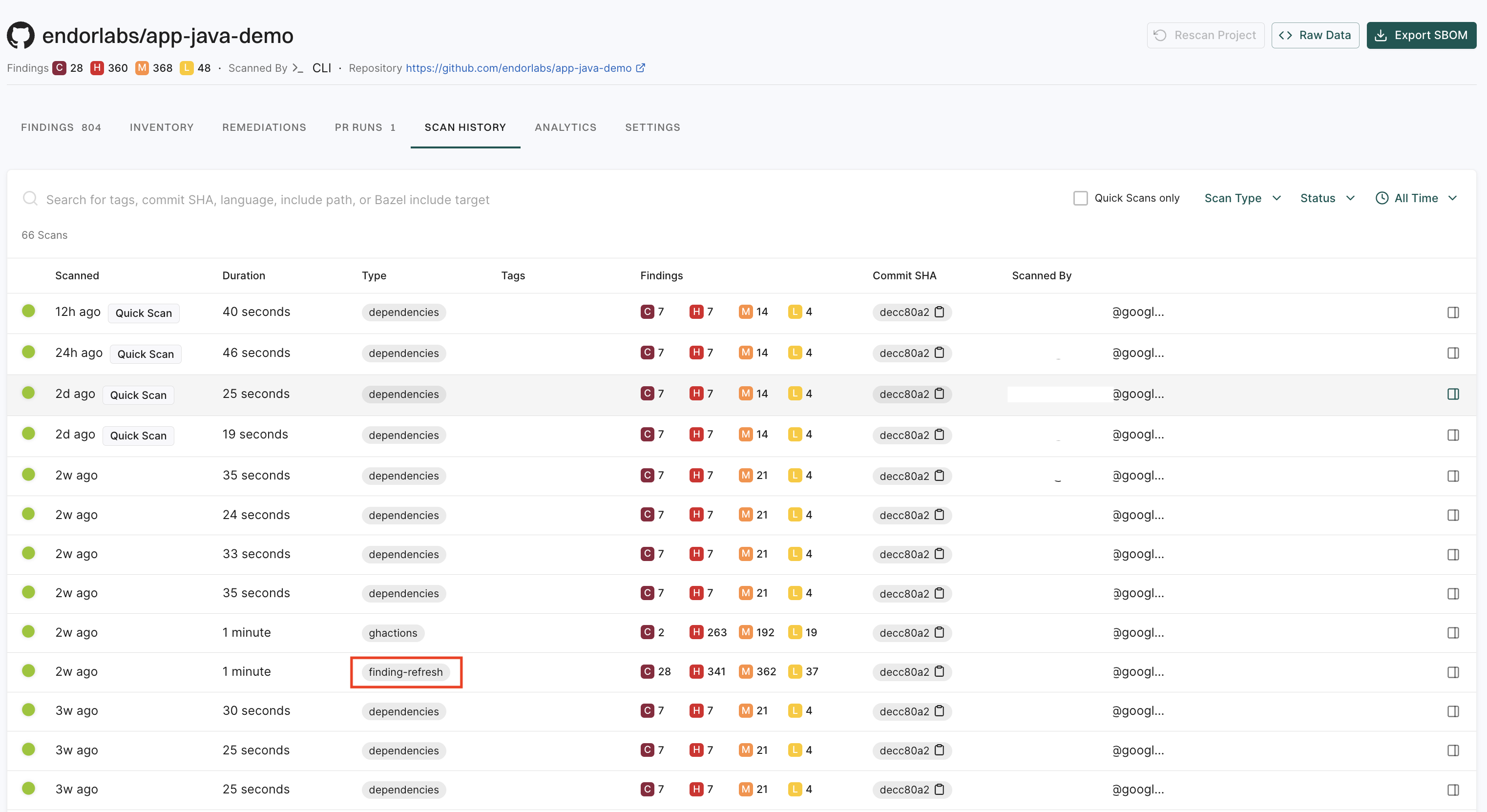Screen dimensions: 1487x812
Task: Click the ghactions type tag
Action: tap(393, 632)
